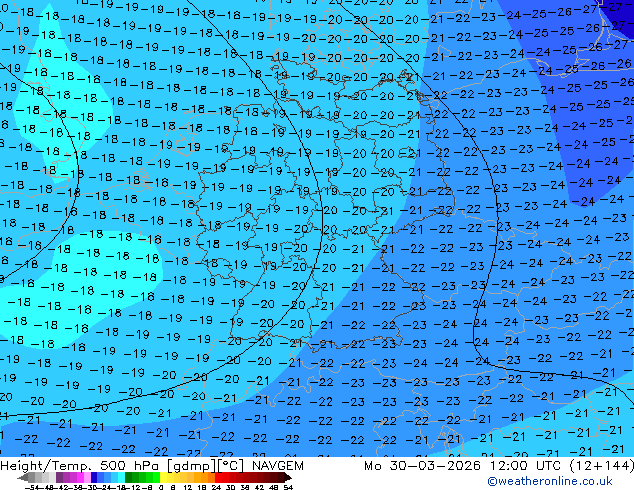Click the '0' label under the scale

click(x=161, y=488)
